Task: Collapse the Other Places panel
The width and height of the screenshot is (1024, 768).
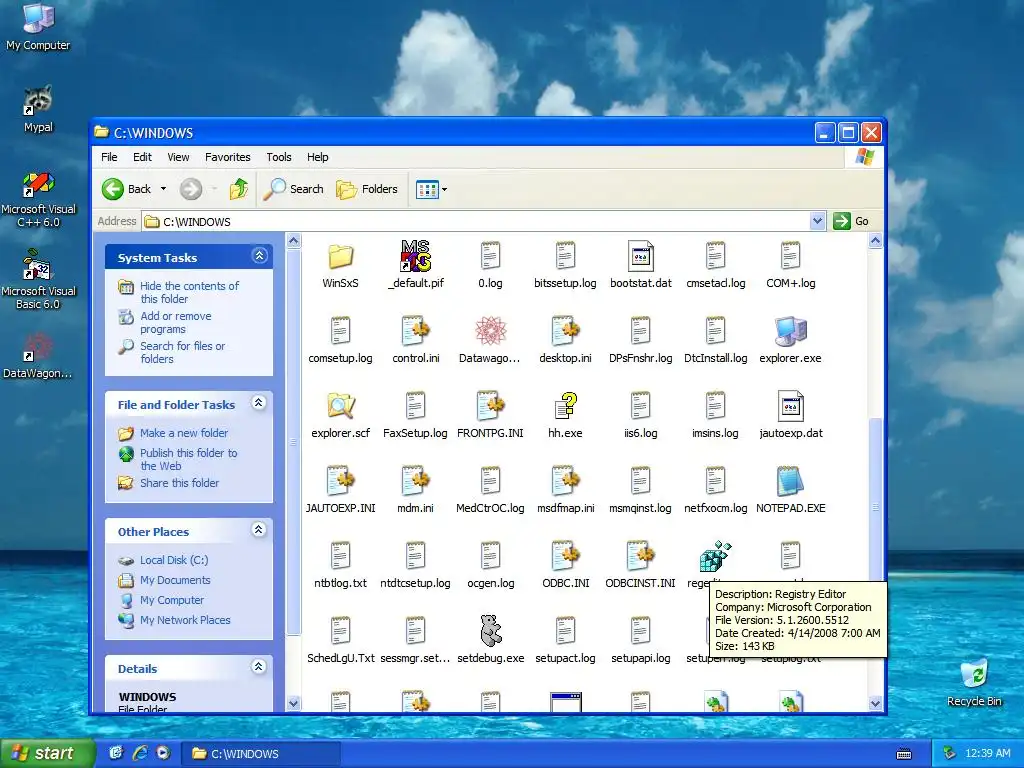Action: point(259,530)
